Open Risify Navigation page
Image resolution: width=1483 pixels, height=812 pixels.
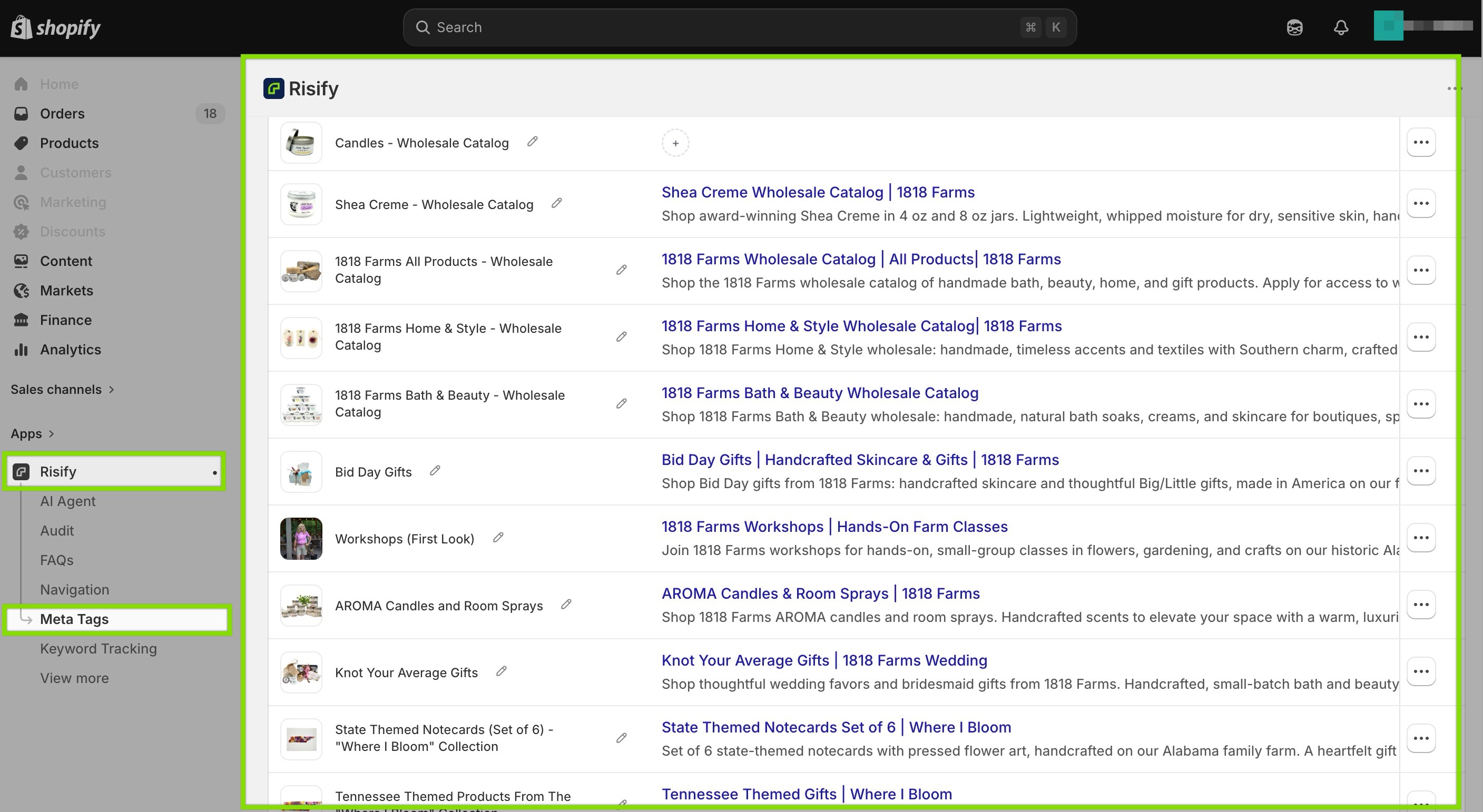point(74,589)
